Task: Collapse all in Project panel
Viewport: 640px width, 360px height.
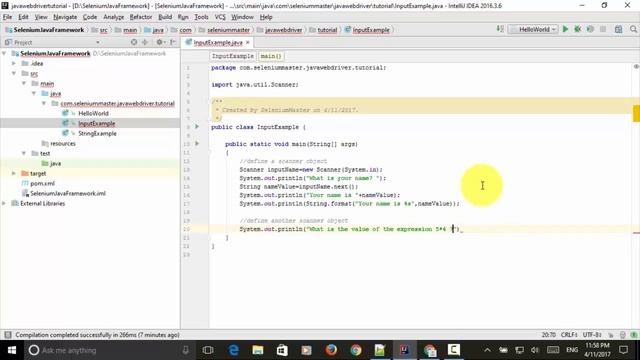Action: [x=145, y=42]
